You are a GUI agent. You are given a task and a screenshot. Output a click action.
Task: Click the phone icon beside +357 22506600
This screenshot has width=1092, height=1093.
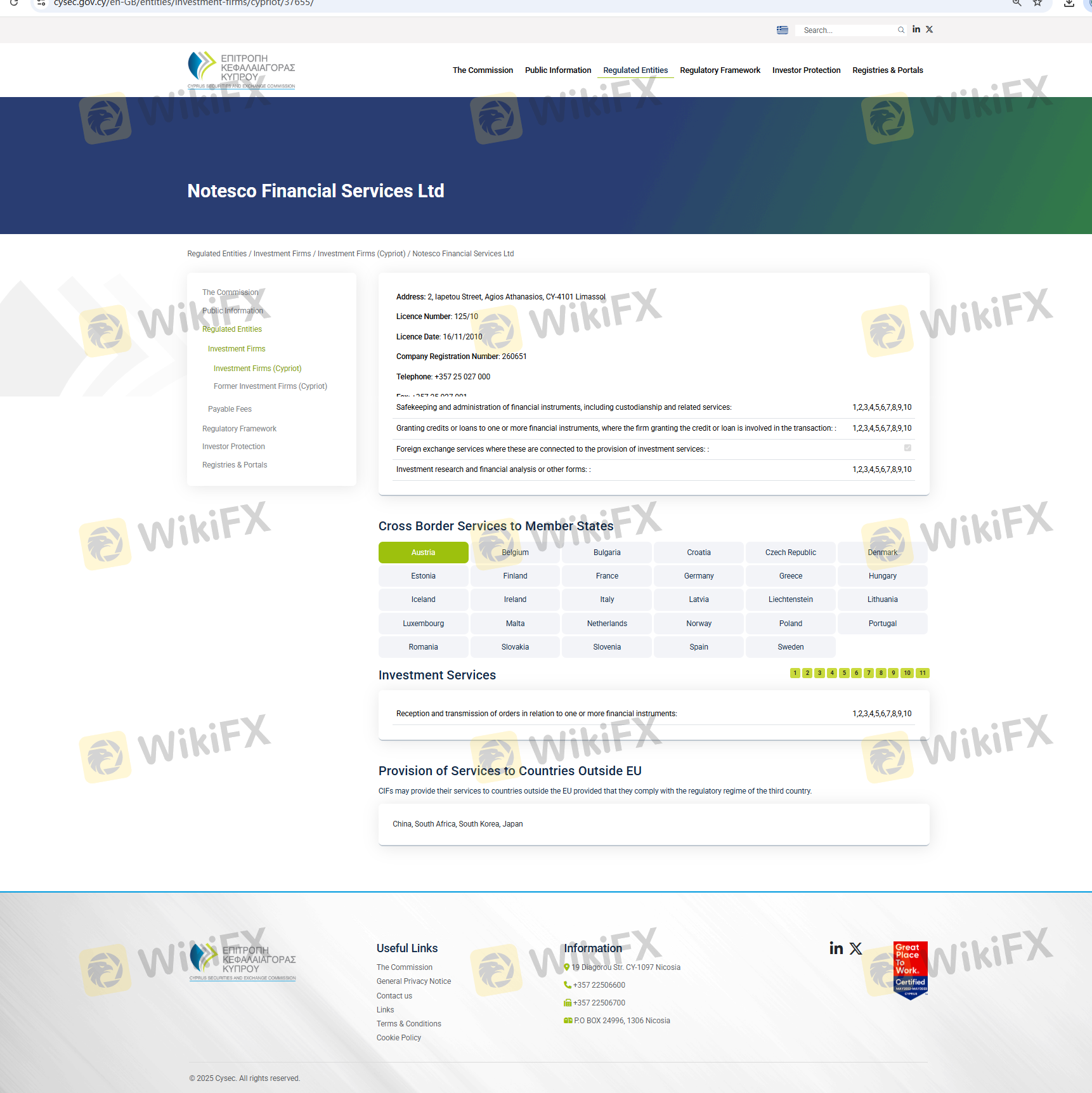pos(568,985)
